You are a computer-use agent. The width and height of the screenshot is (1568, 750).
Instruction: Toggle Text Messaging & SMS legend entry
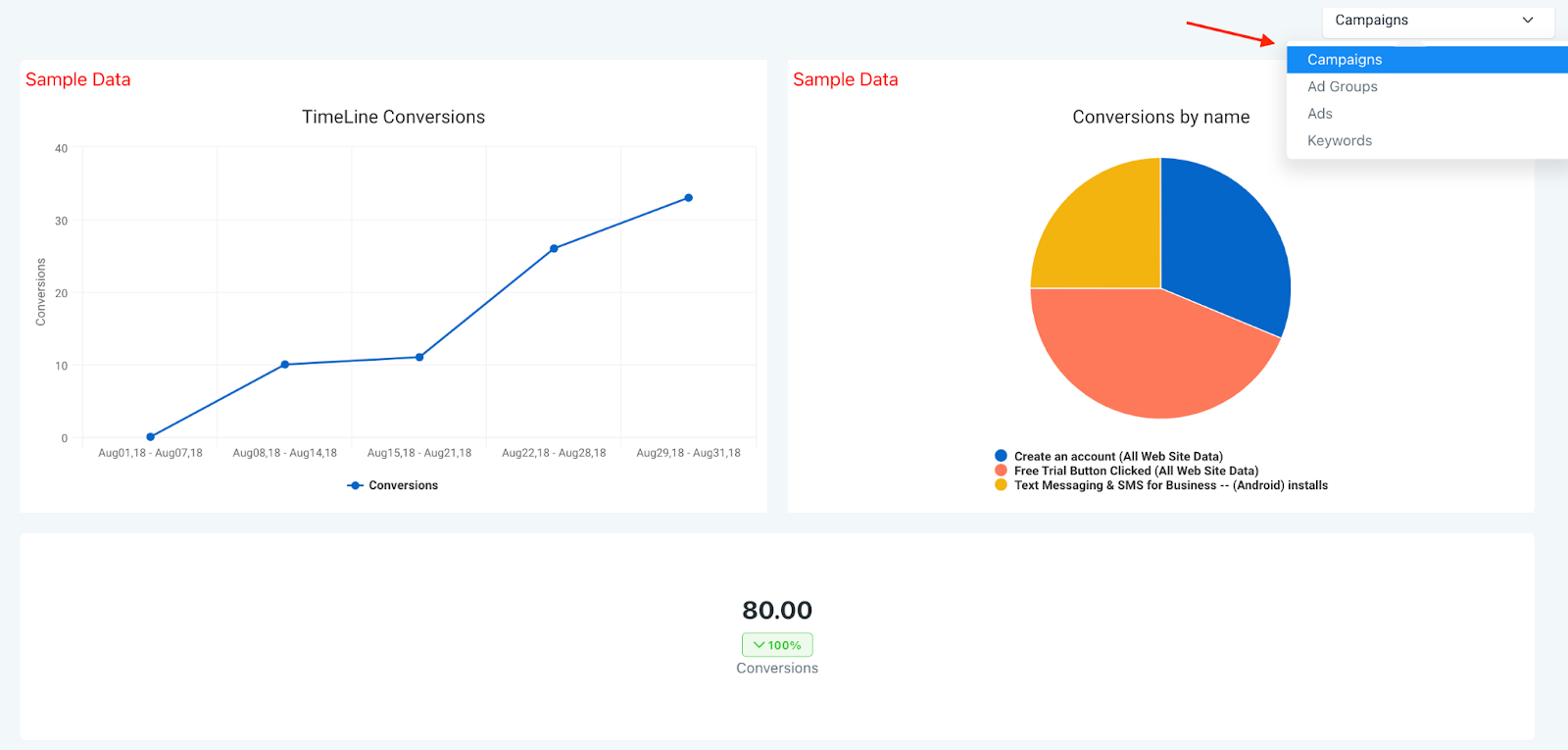(x=1161, y=485)
